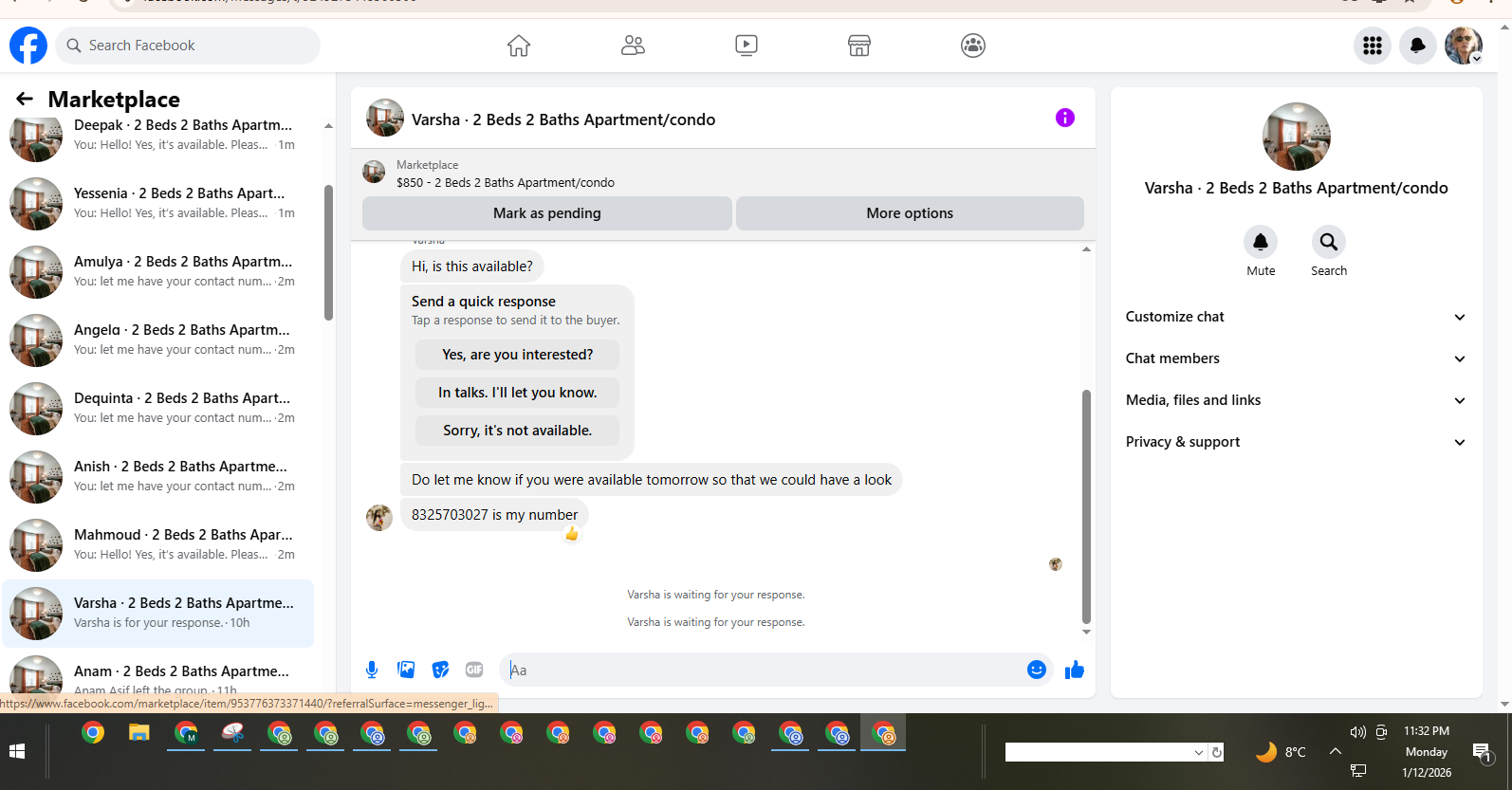The image size is (1512, 790).
Task: Open the Notifications bell in the header
Action: click(x=1418, y=46)
